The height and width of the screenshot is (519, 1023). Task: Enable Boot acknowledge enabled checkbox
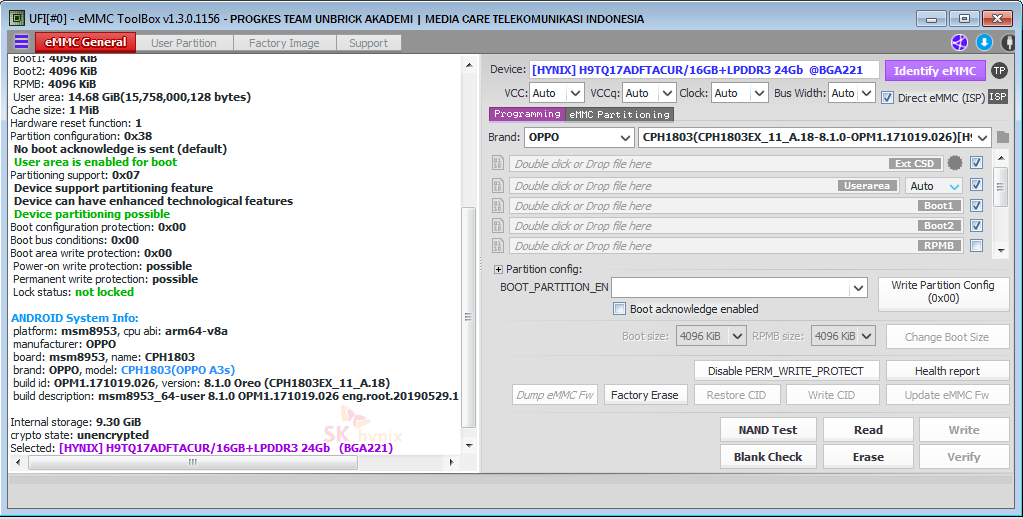click(619, 309)
